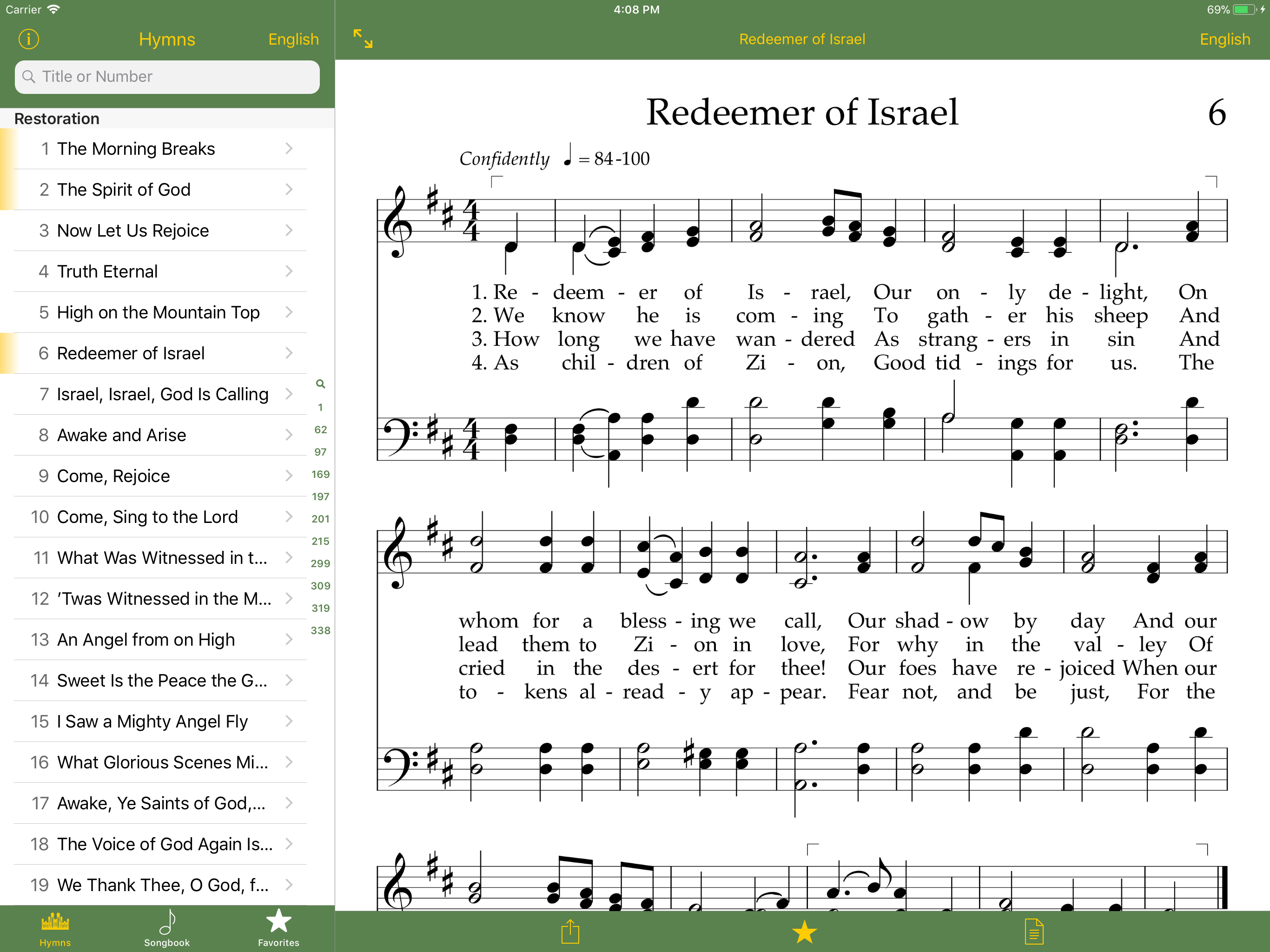This screenshot has width=1270, height=952.
Task: Expand sheet music to fullscreen
Action: pyautogui.click(x=363, y=39)
